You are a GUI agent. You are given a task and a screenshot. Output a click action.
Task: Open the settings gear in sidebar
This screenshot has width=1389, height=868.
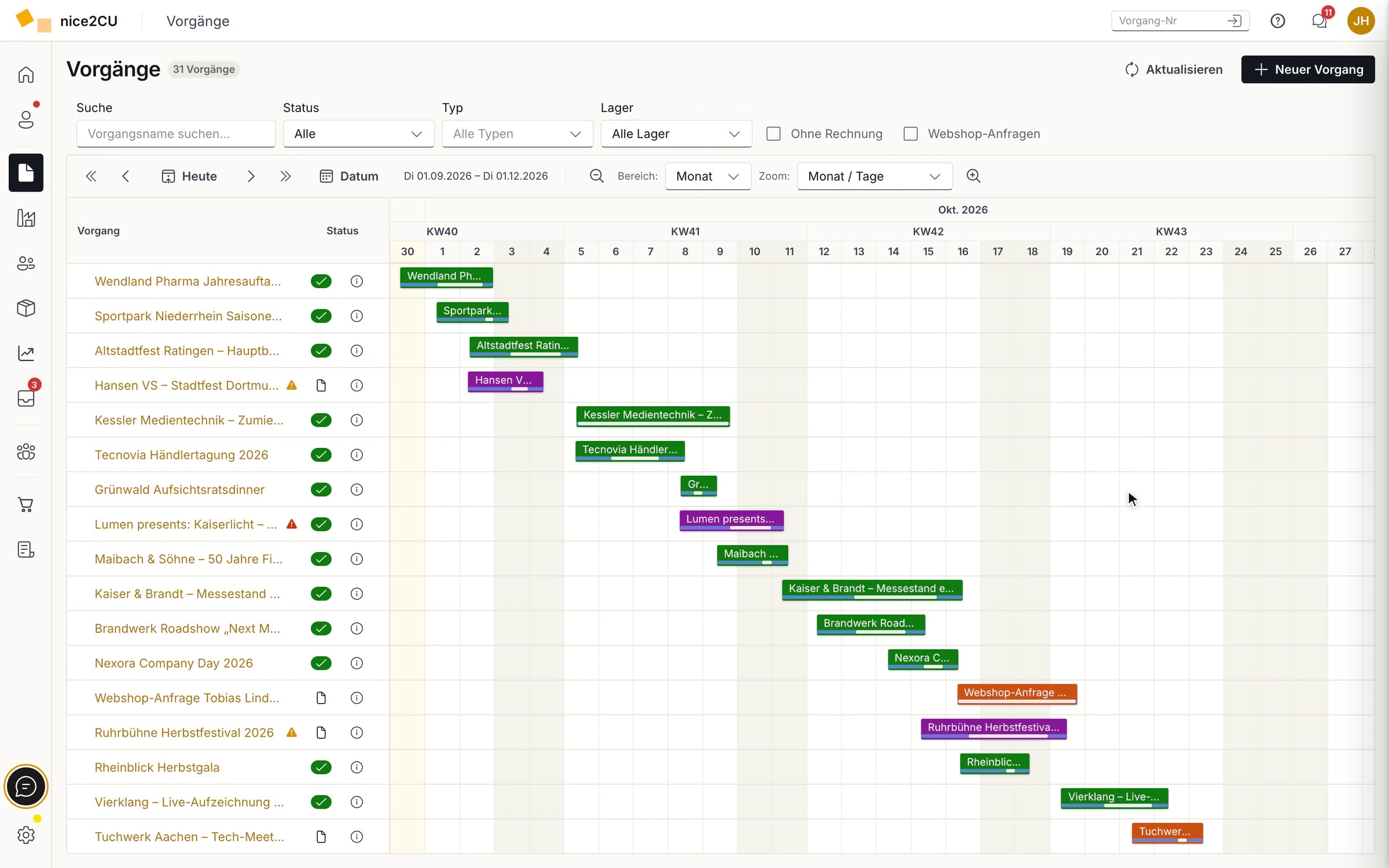pyautogui.click(x=25, y=835)
